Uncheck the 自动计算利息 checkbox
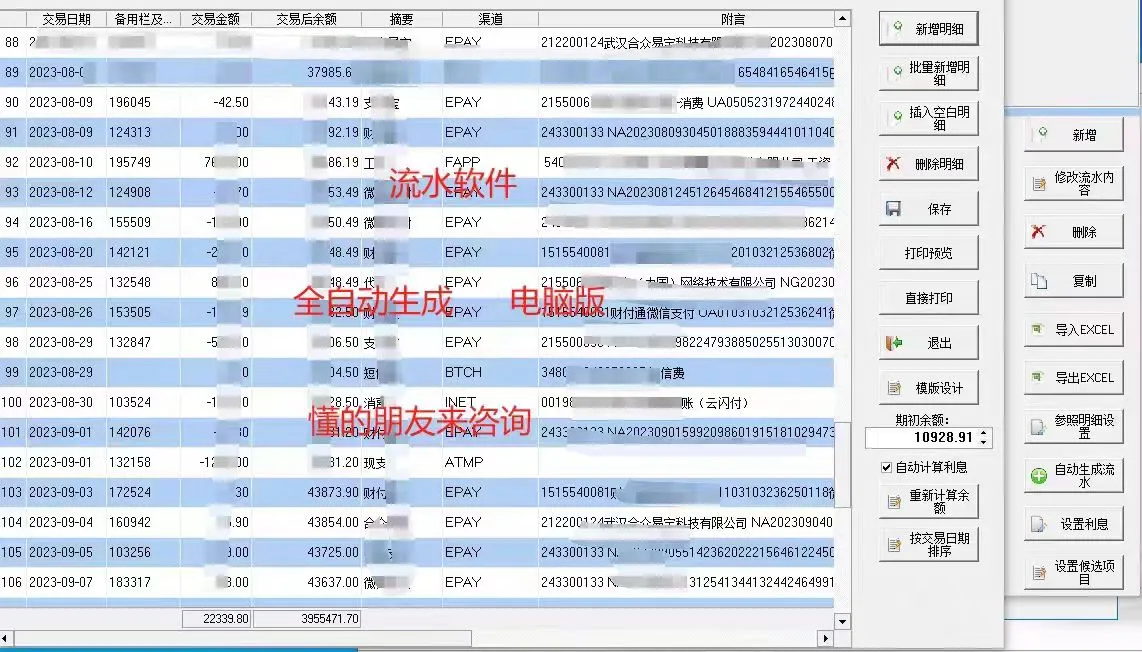 pyautogui.click(x=886, y=467)
